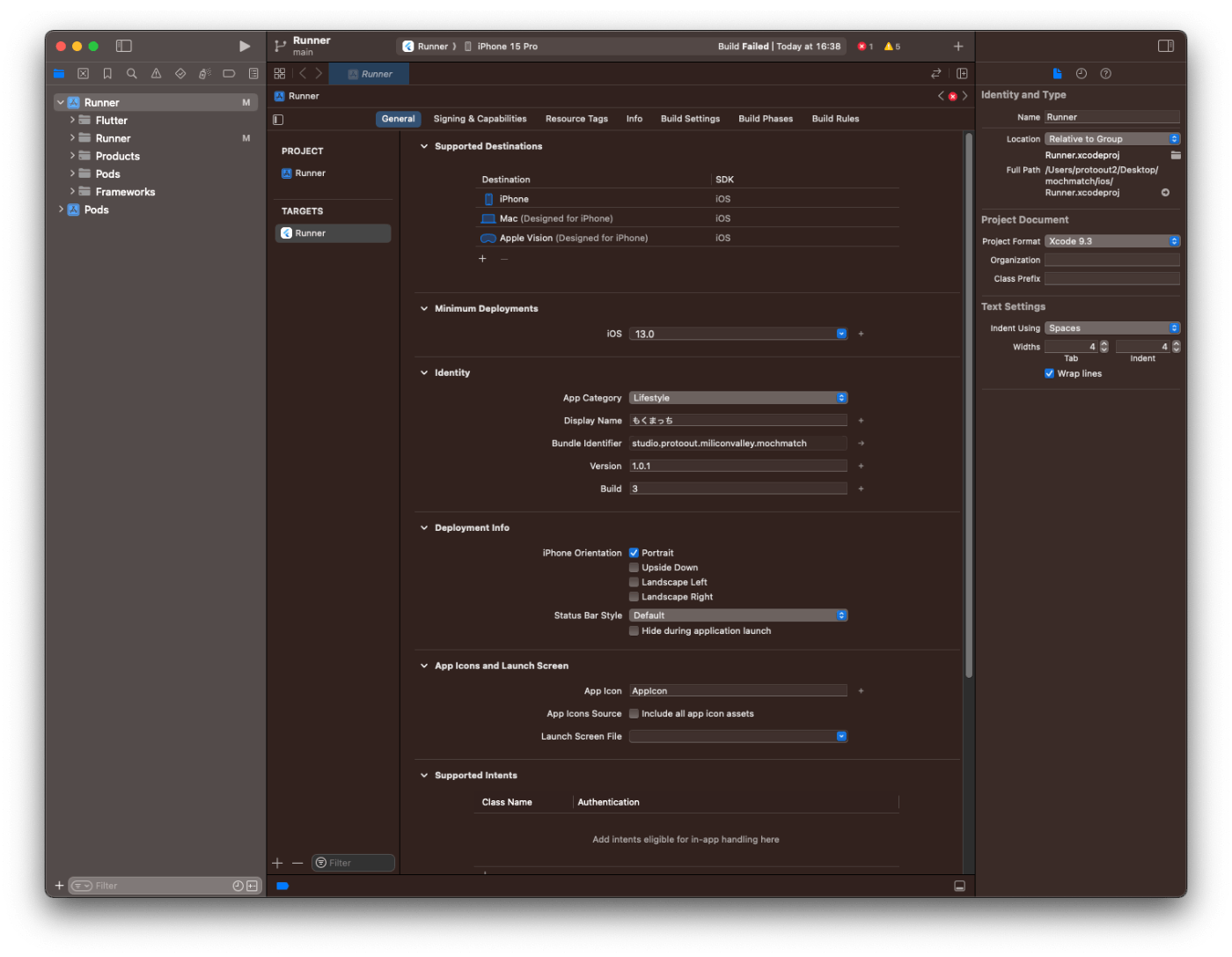Open the Report navigator icon
The width and height of the screenshot is (1232, 957).
point(253,74)
